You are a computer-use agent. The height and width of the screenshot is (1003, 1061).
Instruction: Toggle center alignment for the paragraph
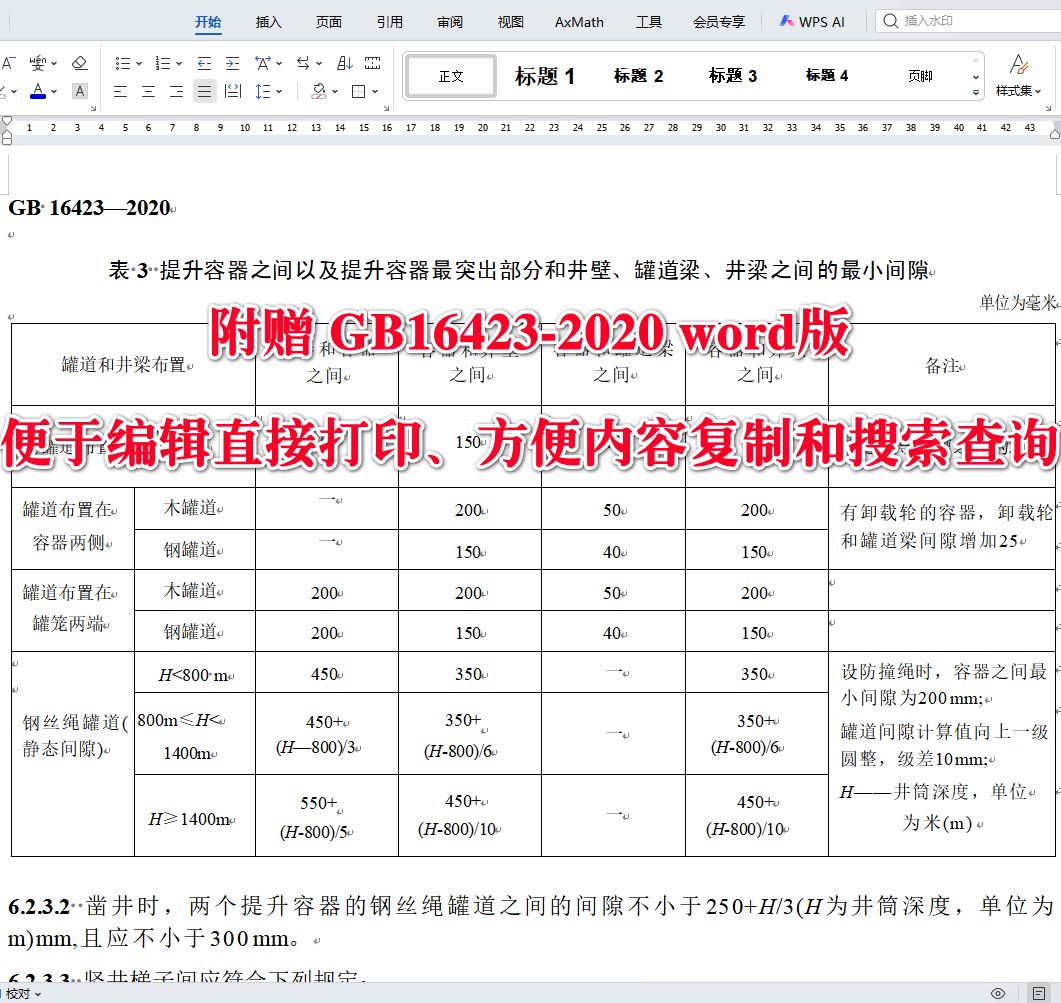click(x=147, y=91)
